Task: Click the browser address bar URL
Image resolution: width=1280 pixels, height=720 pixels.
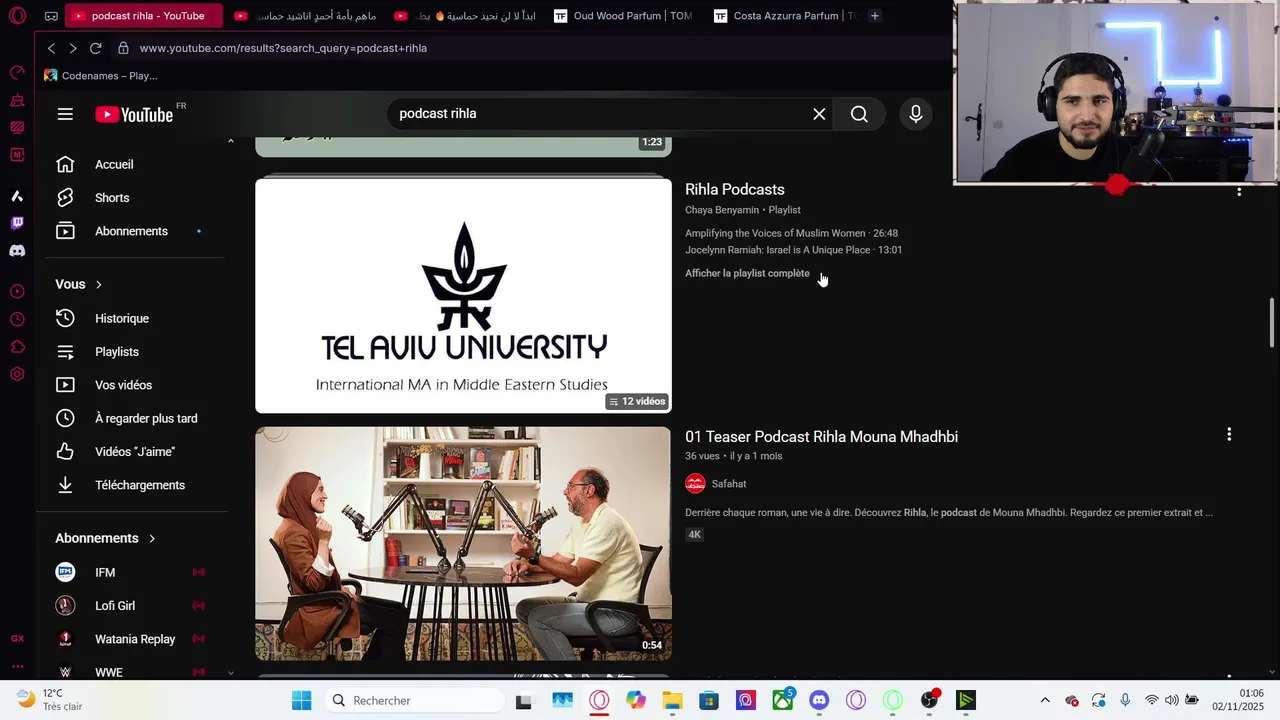Action: (x=283, y=48)
